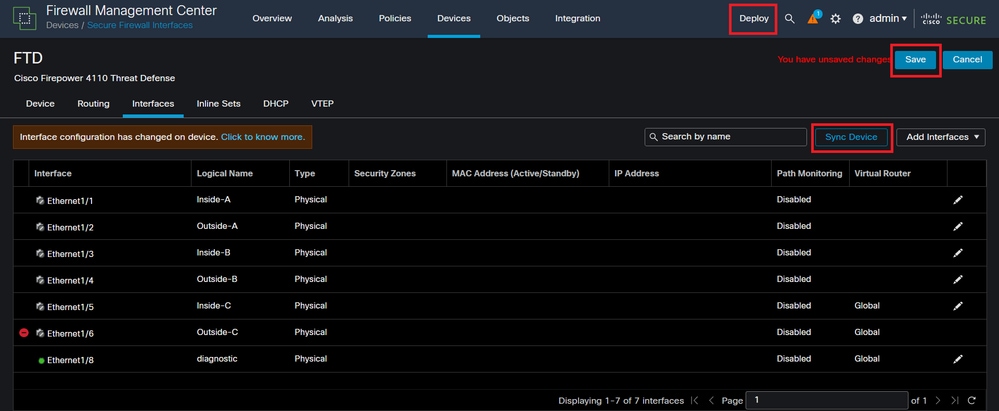Switch to the Device tab

coord(40,103)
